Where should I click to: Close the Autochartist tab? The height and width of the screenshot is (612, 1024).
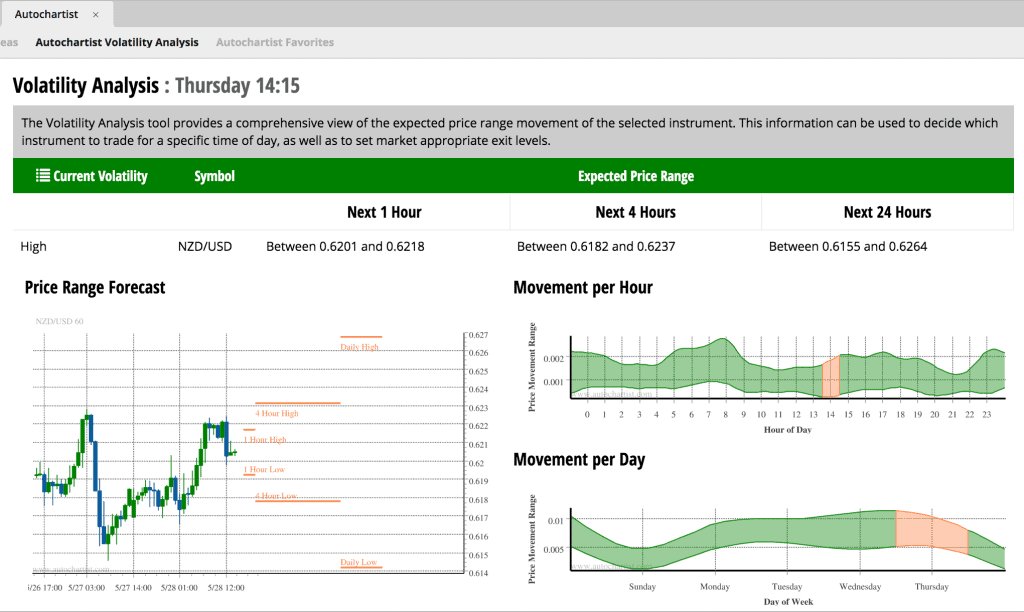[x=95, y=14]
